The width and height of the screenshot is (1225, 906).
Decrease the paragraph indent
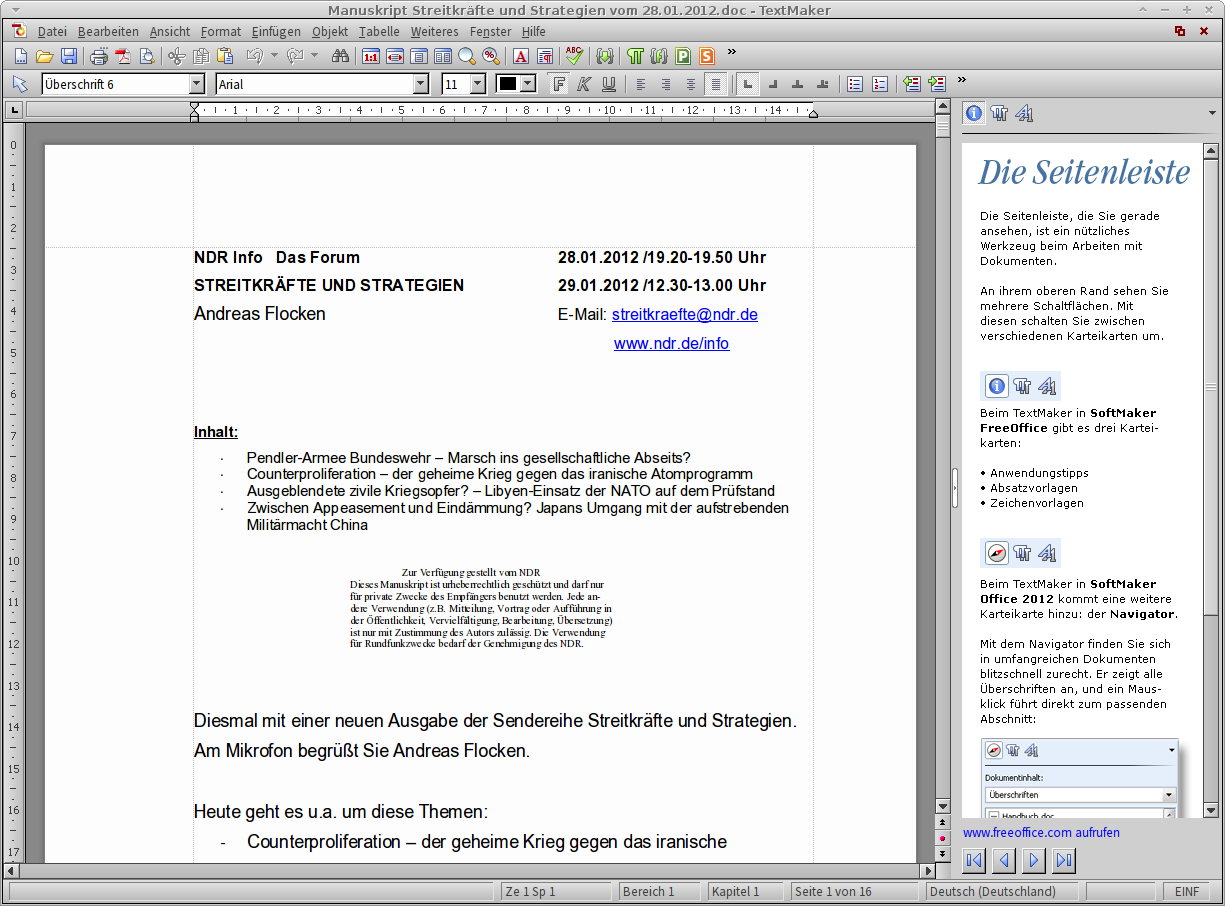pyautogui.click(x=911, y=84)
